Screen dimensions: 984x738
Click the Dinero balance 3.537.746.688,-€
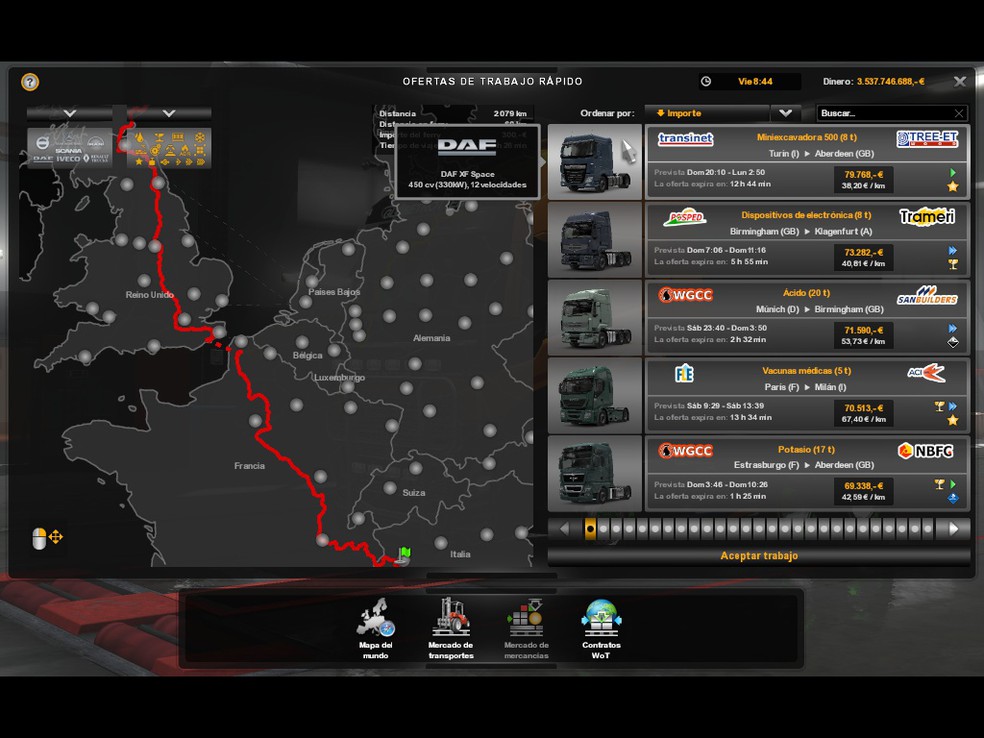pos(890,82)
